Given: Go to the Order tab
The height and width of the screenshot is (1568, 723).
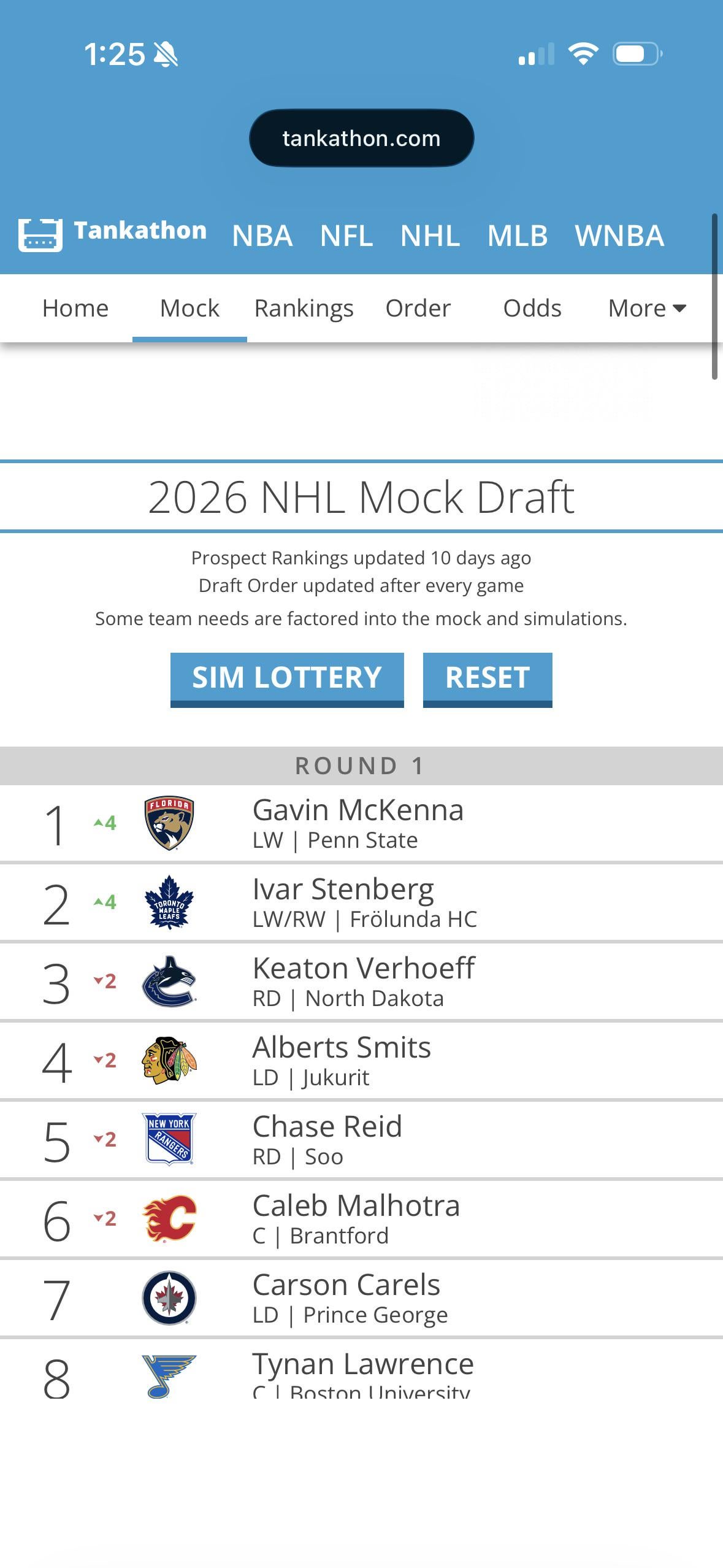Looking at the screenshot, I should [x=418, y=308].
